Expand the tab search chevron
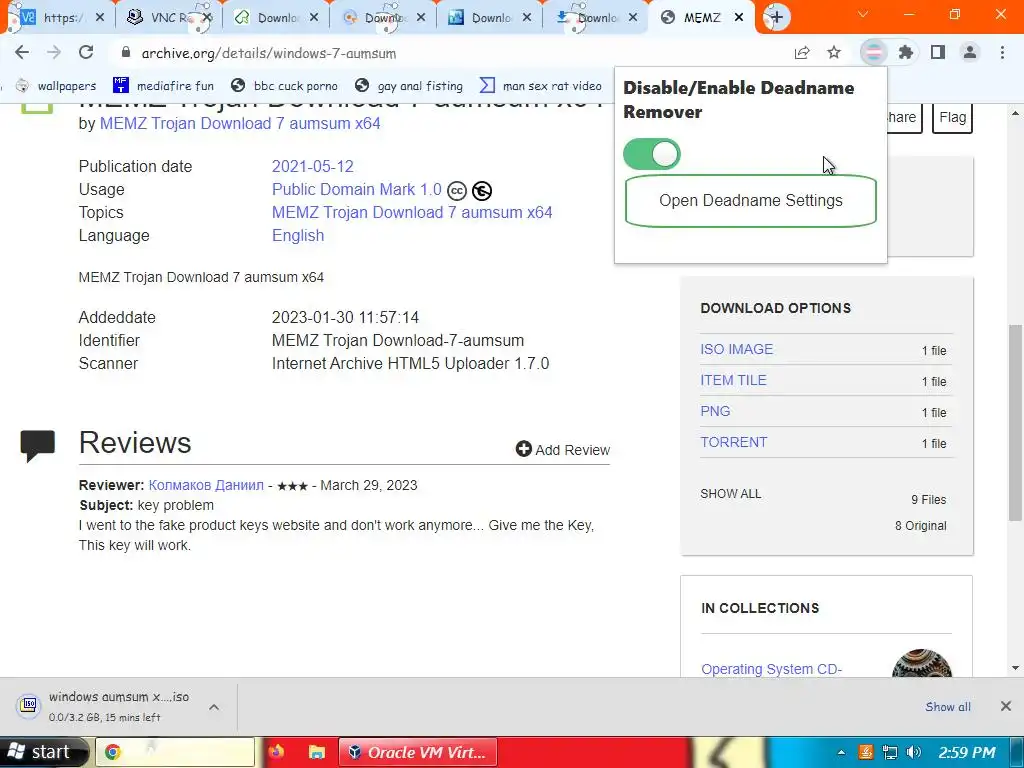This screenshot has height=768, width=1024. pyautogui.click(x=863, y=14)
